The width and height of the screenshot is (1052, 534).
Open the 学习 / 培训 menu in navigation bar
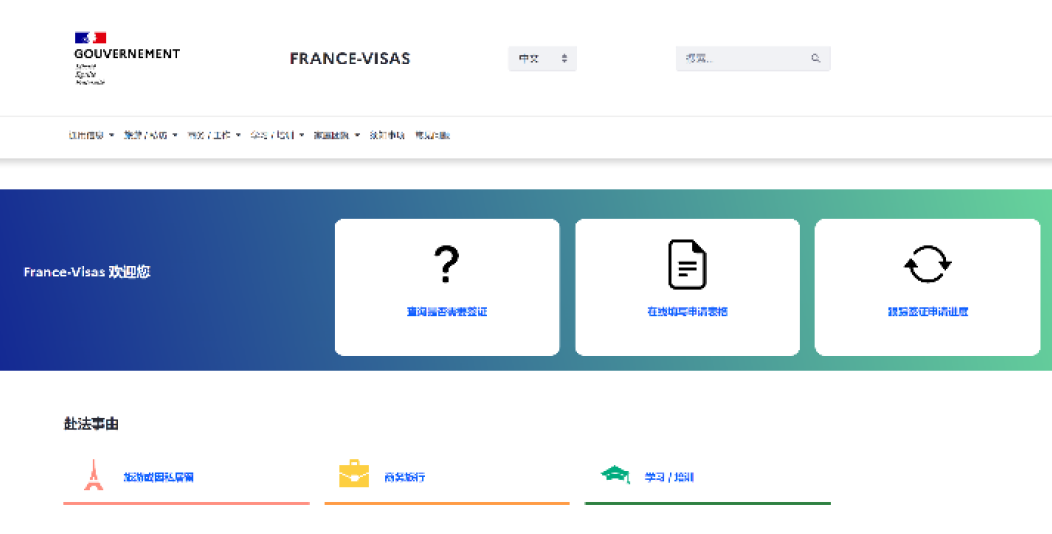272,135
